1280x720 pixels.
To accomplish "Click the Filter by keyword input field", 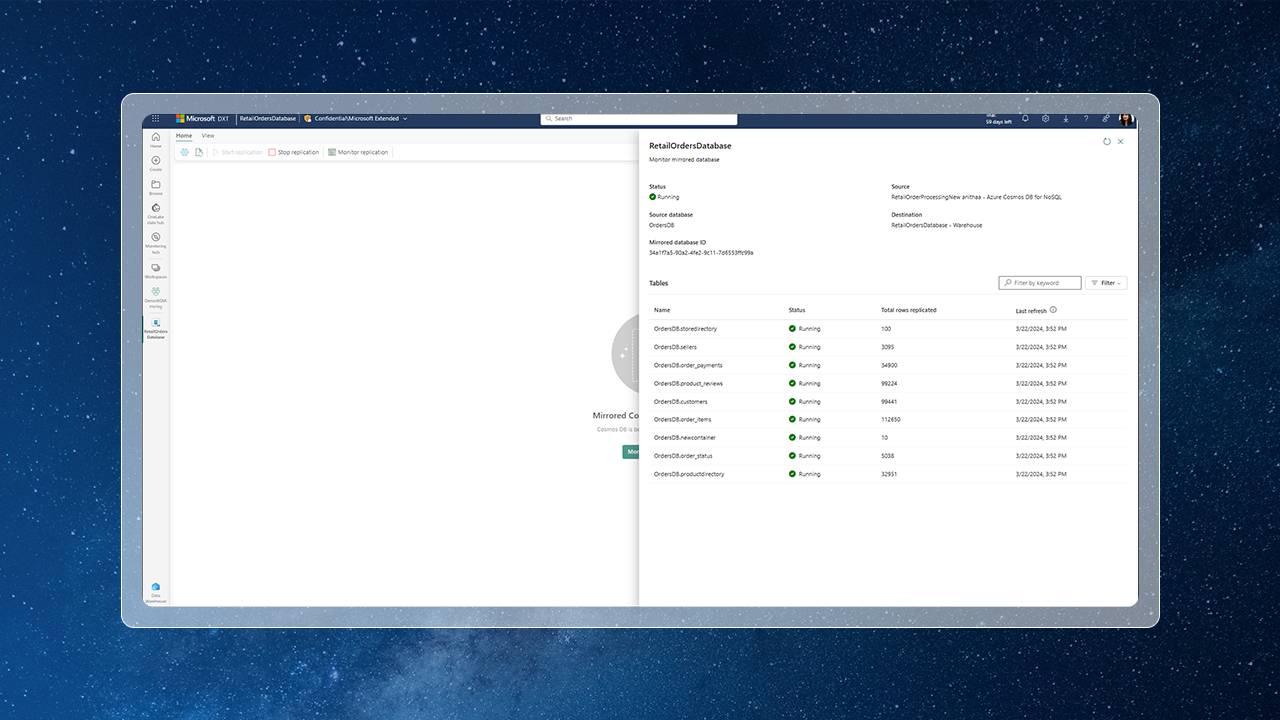I will click(1040, 282).
